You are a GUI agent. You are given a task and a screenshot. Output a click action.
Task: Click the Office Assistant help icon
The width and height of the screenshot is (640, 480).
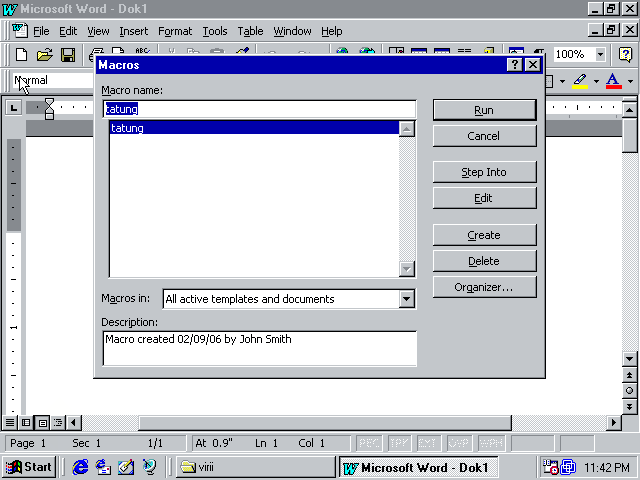[x=625, y=54]
